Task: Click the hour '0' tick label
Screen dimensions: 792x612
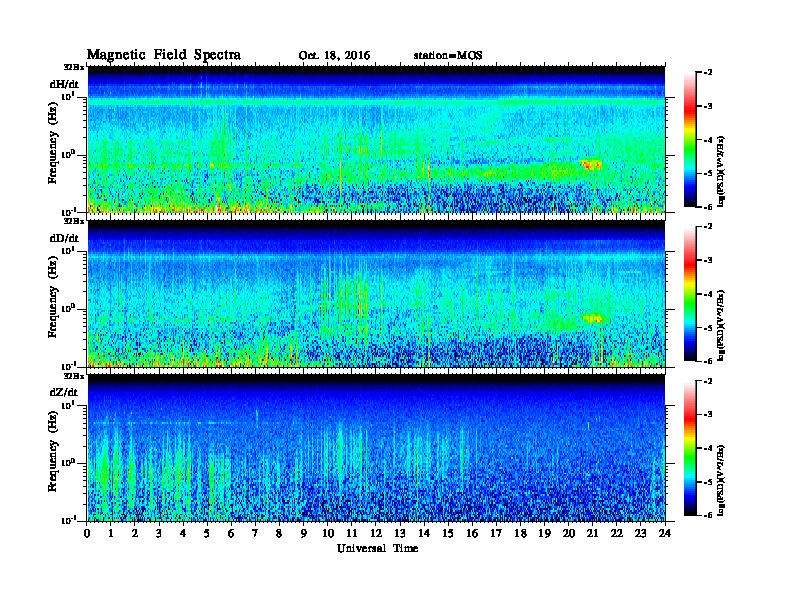Action: [x=87, y=534]
